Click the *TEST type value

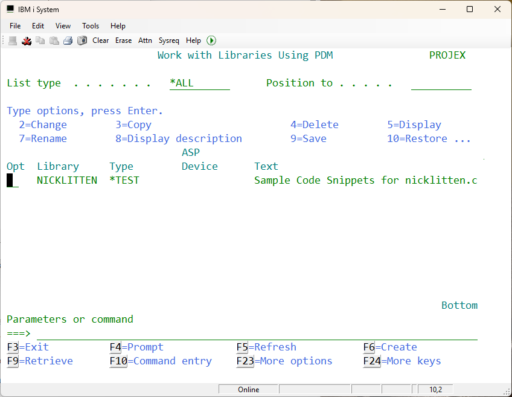pos(124,181)
